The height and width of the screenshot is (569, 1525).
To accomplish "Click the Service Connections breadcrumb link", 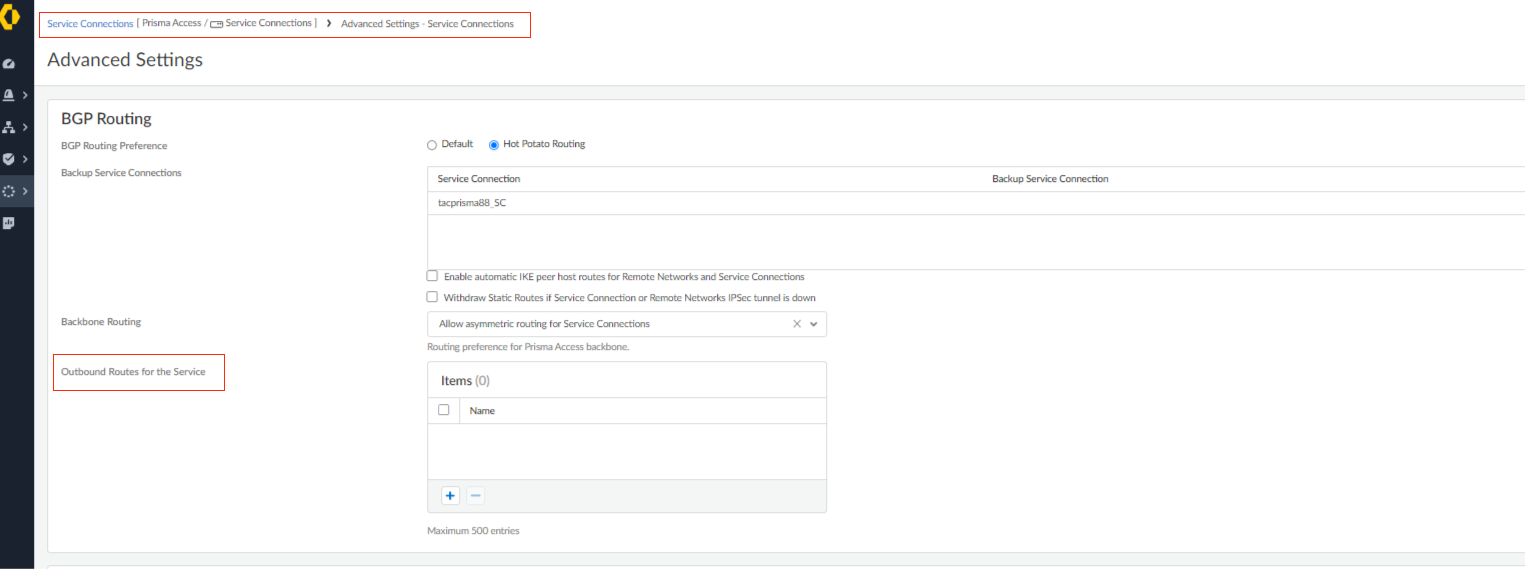I will coord(90,24).
